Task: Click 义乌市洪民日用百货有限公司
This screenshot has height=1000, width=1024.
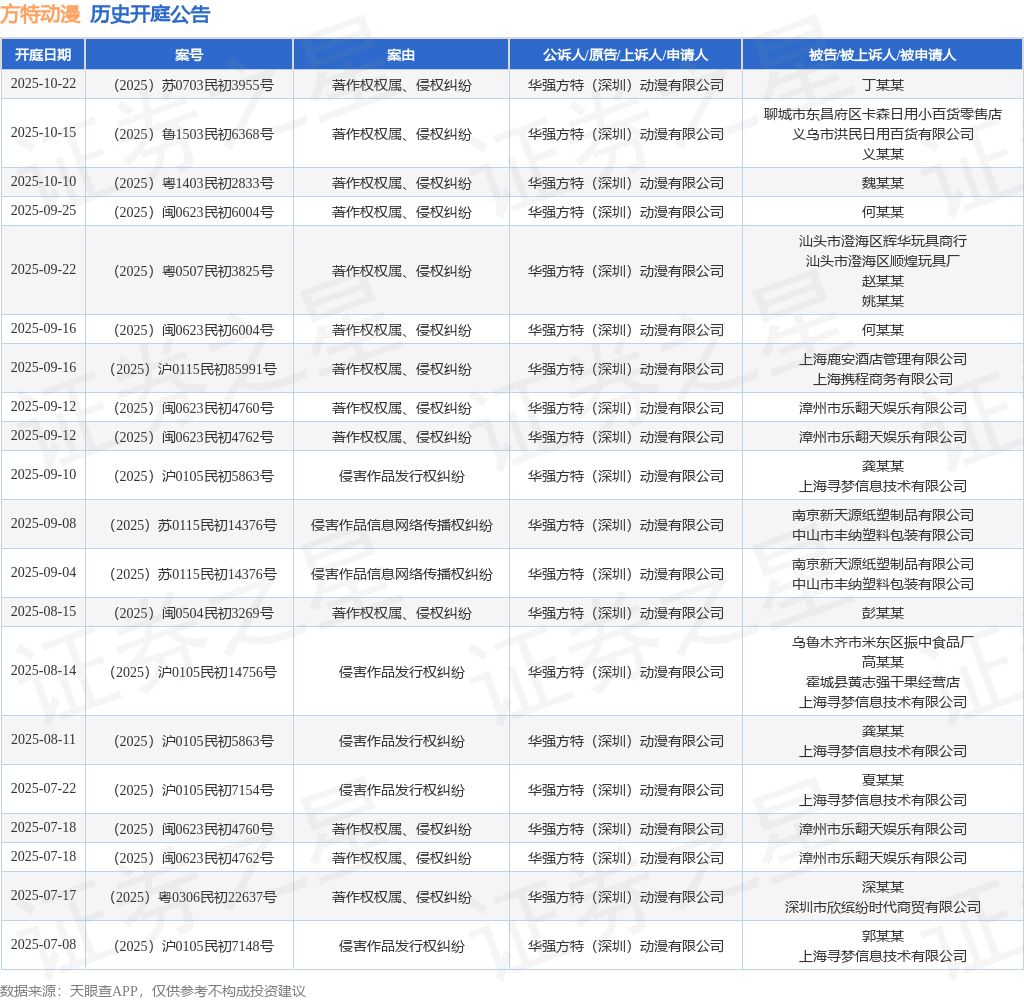Action: pos(882,134)
